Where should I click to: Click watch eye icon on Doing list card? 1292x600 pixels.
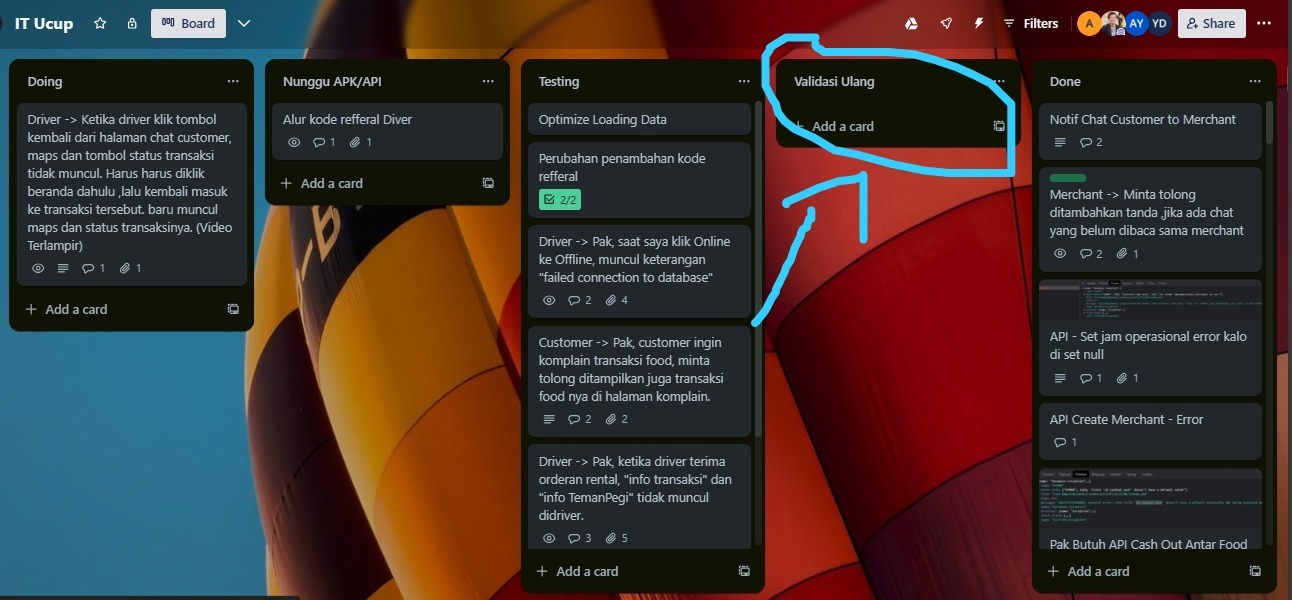pyautogui.click(x=38, y=269)
